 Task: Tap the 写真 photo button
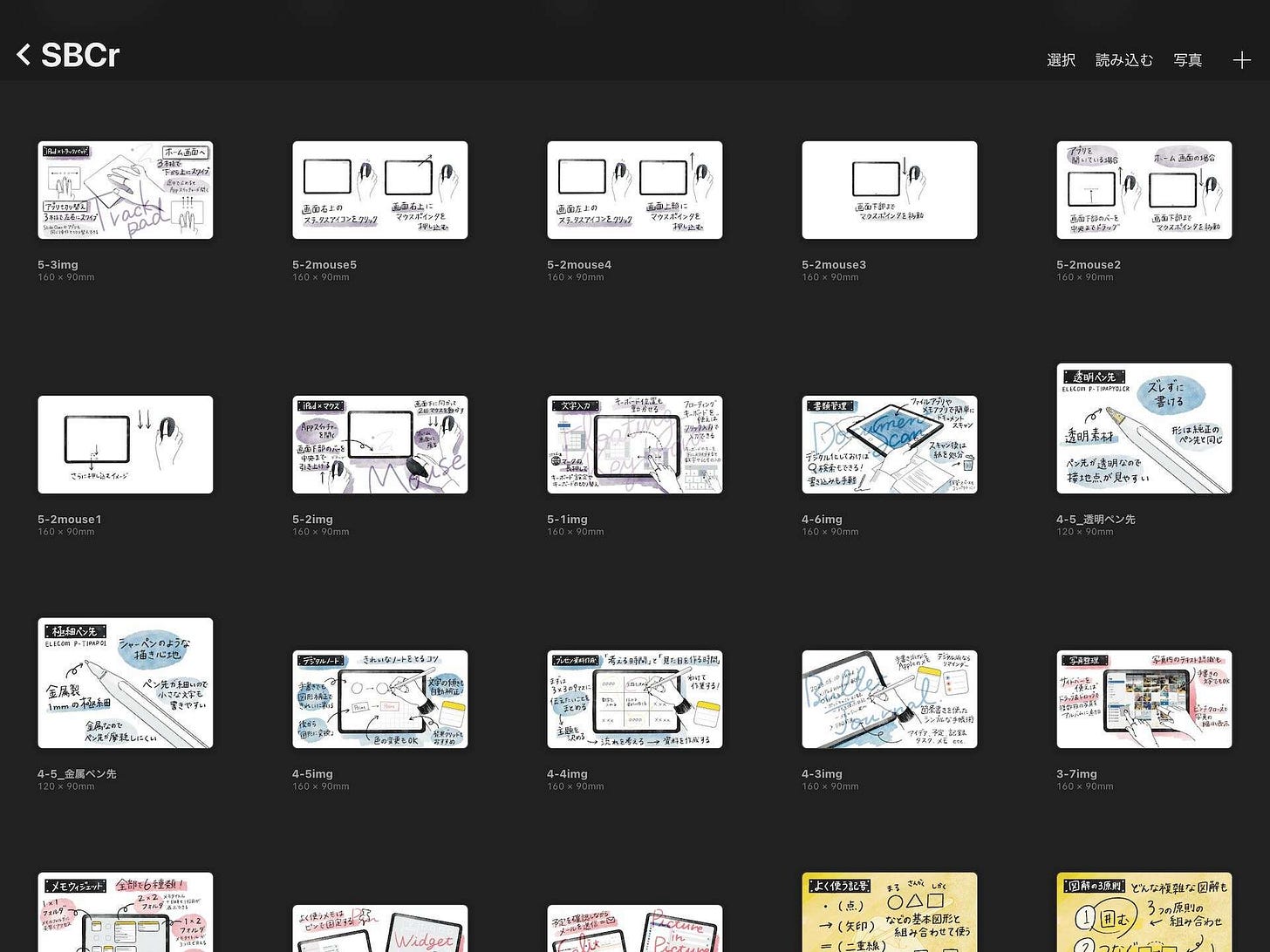1187,60
